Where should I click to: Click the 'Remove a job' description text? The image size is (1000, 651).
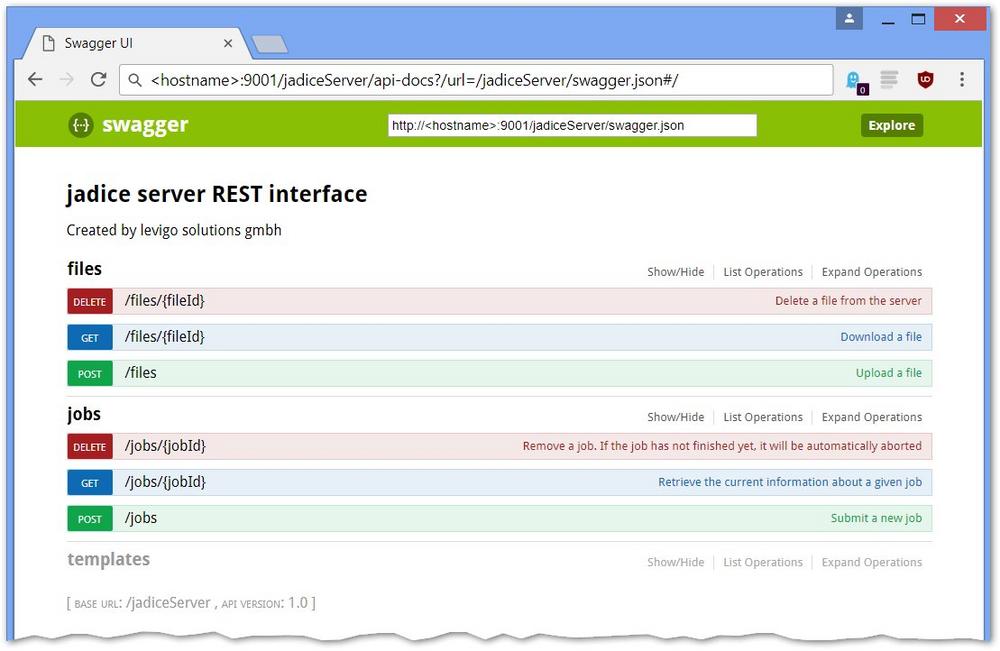722,446
